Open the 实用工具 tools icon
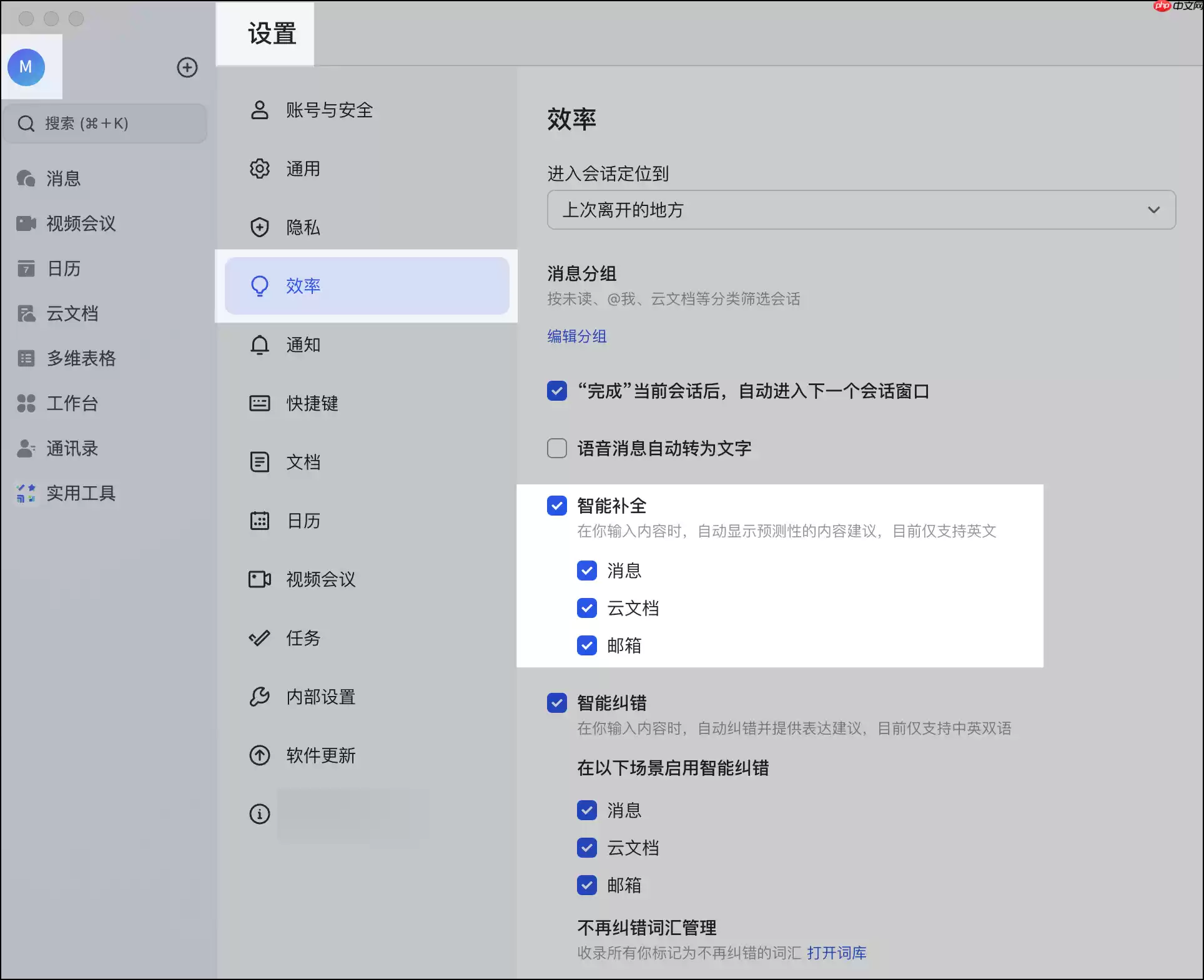 (x=26, y=493)
